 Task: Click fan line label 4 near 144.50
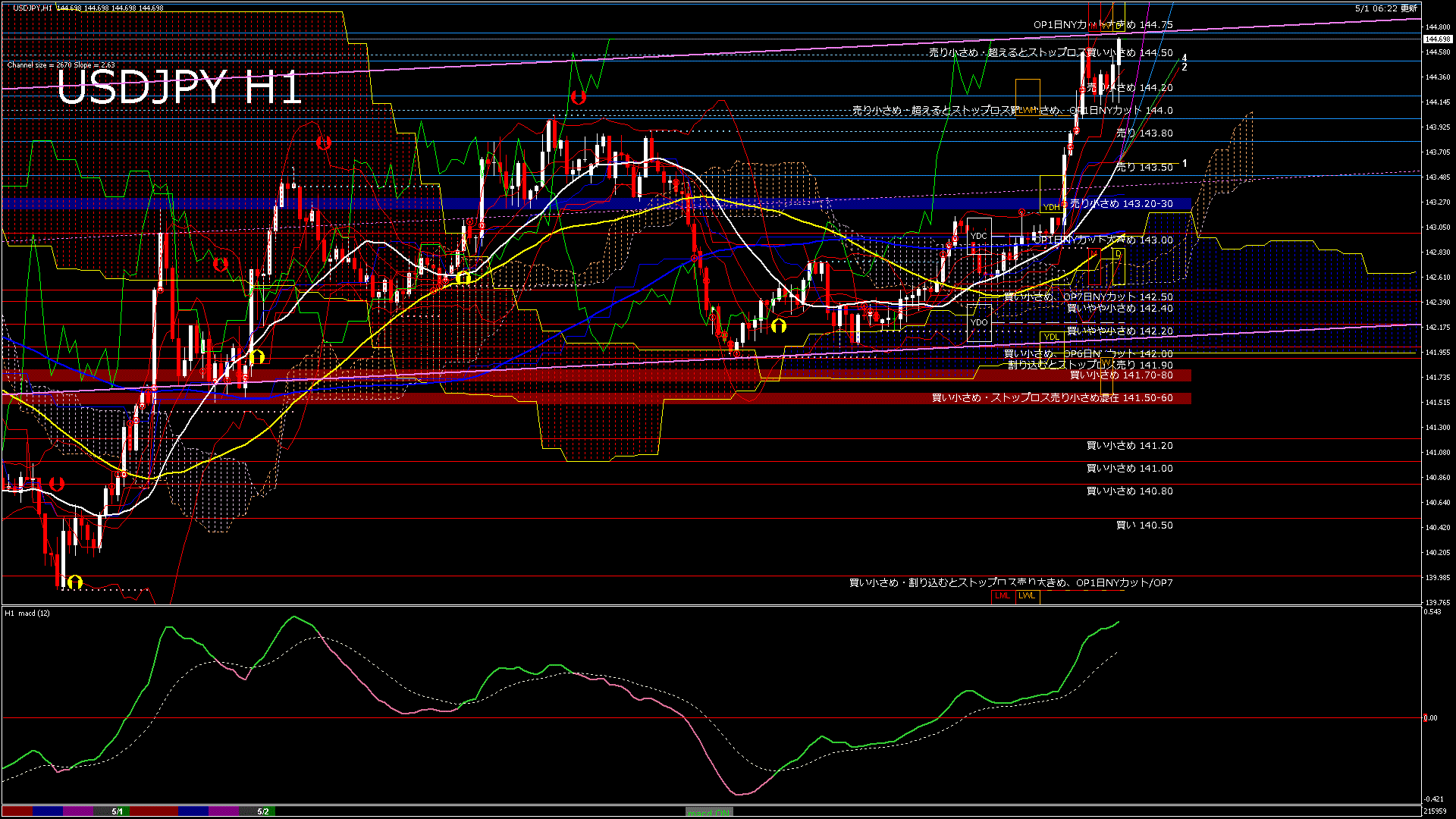pyautogui.click(x=1185, y=58)
